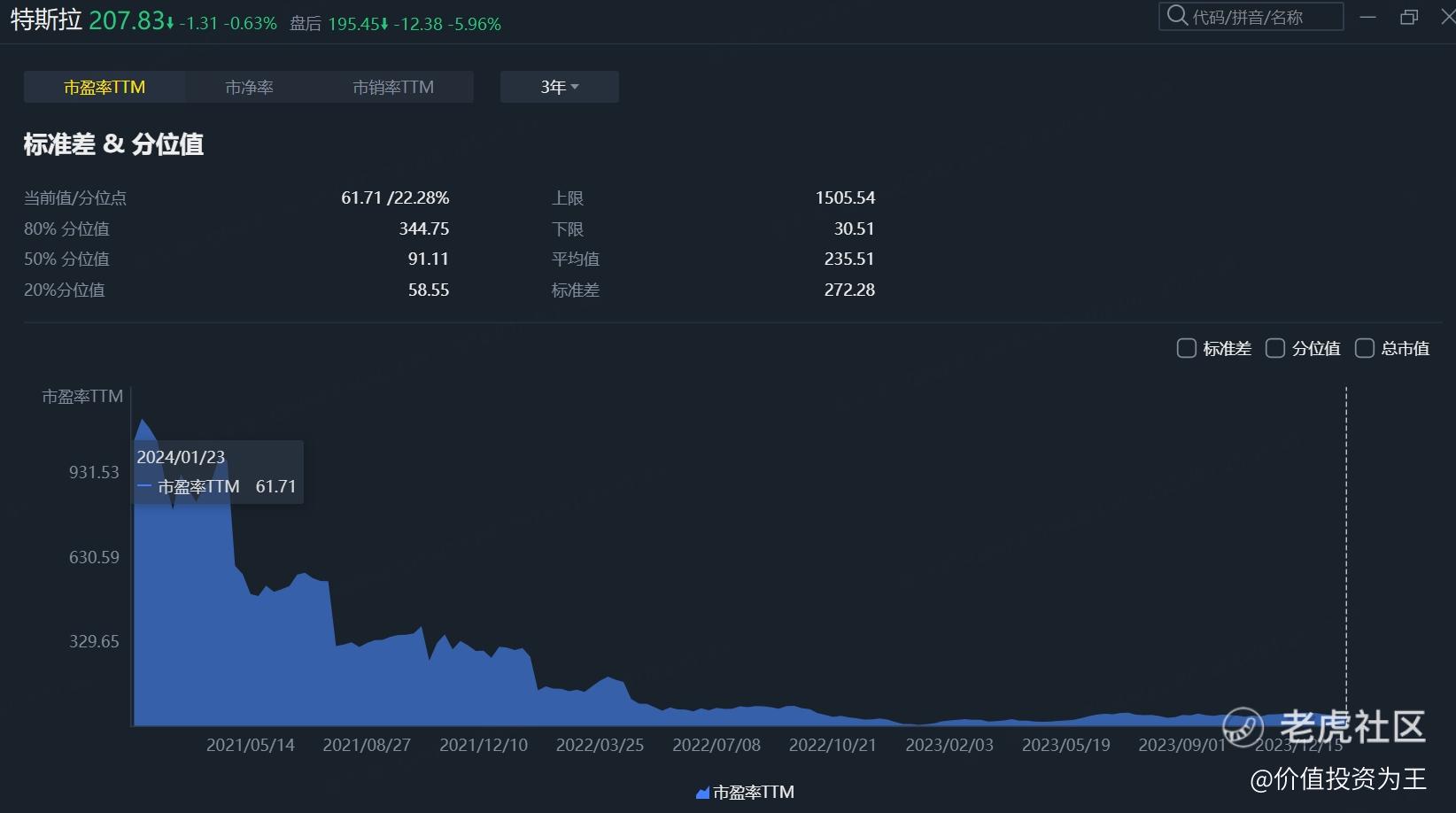The width and height of the screenshot is (1456, 813).
Task: Enable the 总市值 checkbox
Action: click(x=1365, y=348)
